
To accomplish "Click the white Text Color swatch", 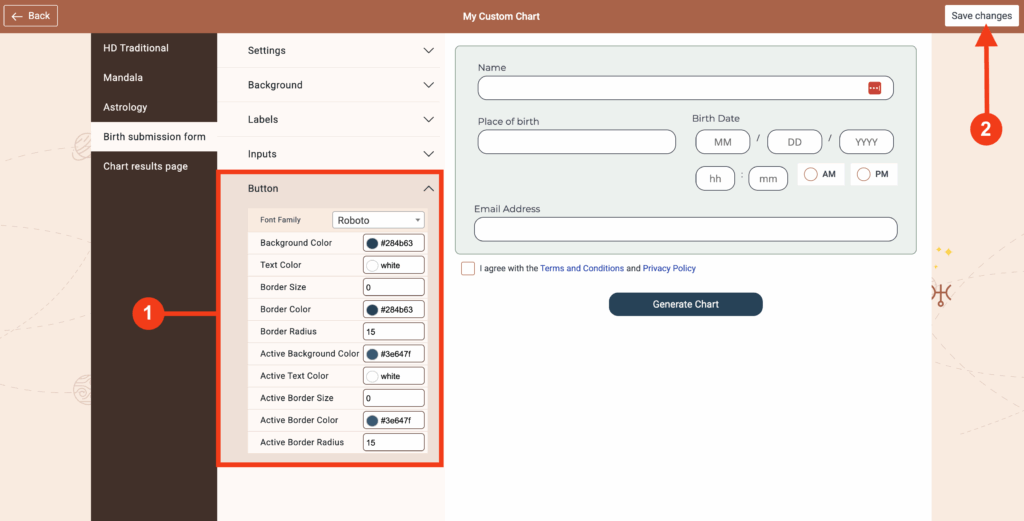I will [x=373, y=265].
